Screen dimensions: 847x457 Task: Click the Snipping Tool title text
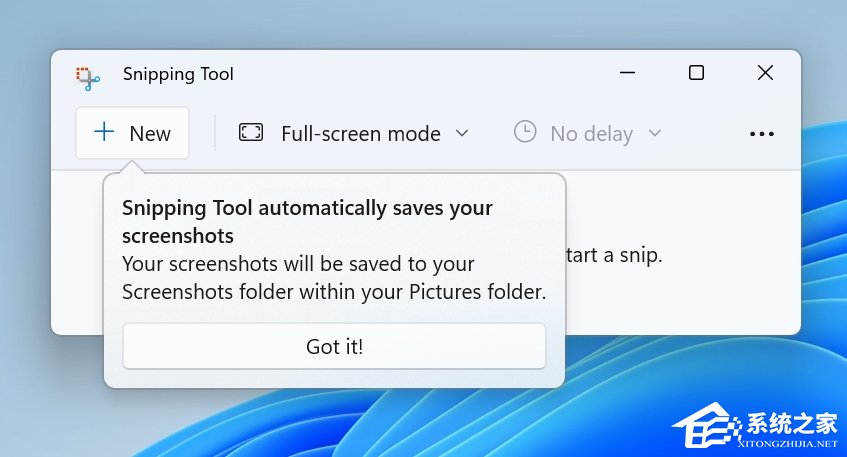(x=178, y=74)
